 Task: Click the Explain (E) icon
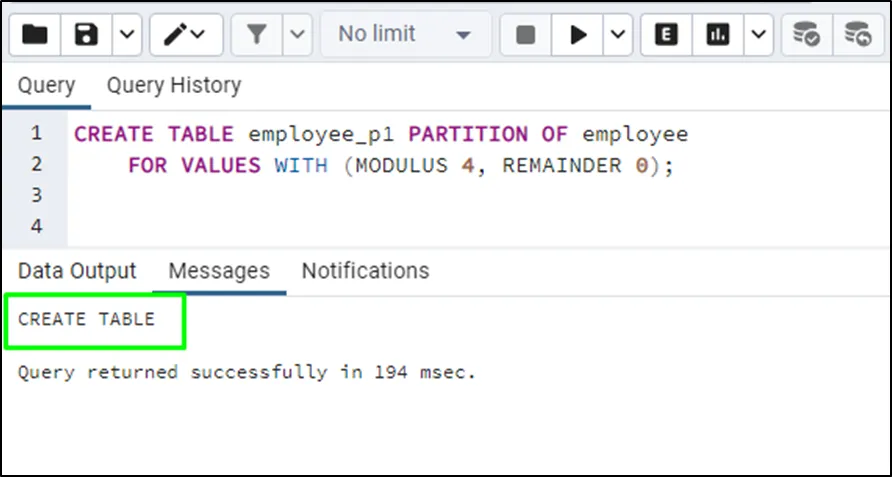(666, 35)
